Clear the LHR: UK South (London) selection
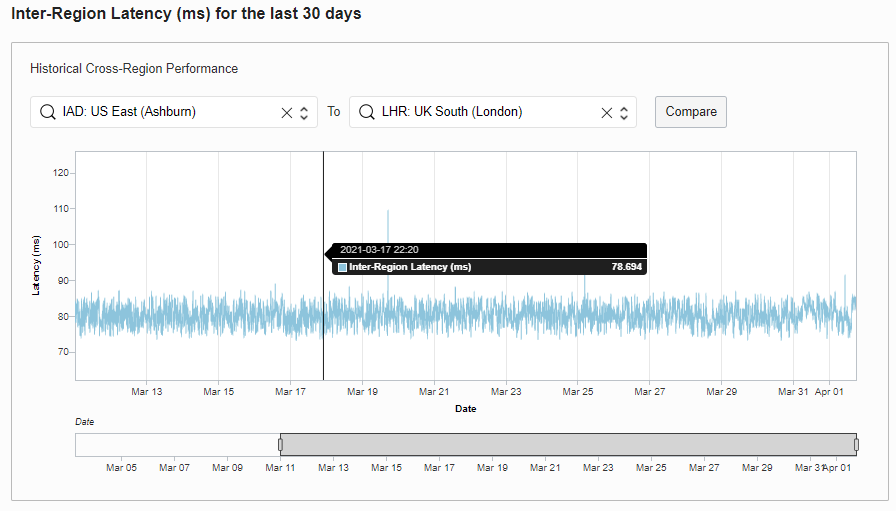 click(x=606, y=113)
